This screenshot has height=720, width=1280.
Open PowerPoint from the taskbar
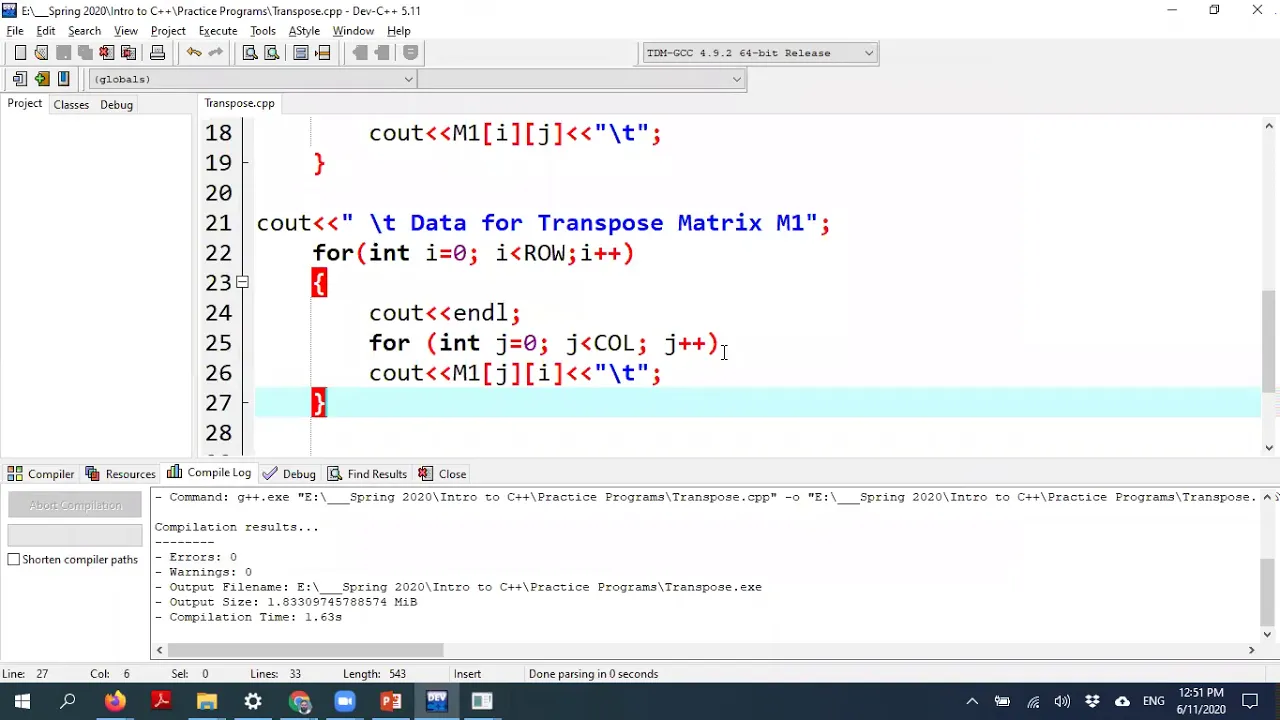pos(391,701)
